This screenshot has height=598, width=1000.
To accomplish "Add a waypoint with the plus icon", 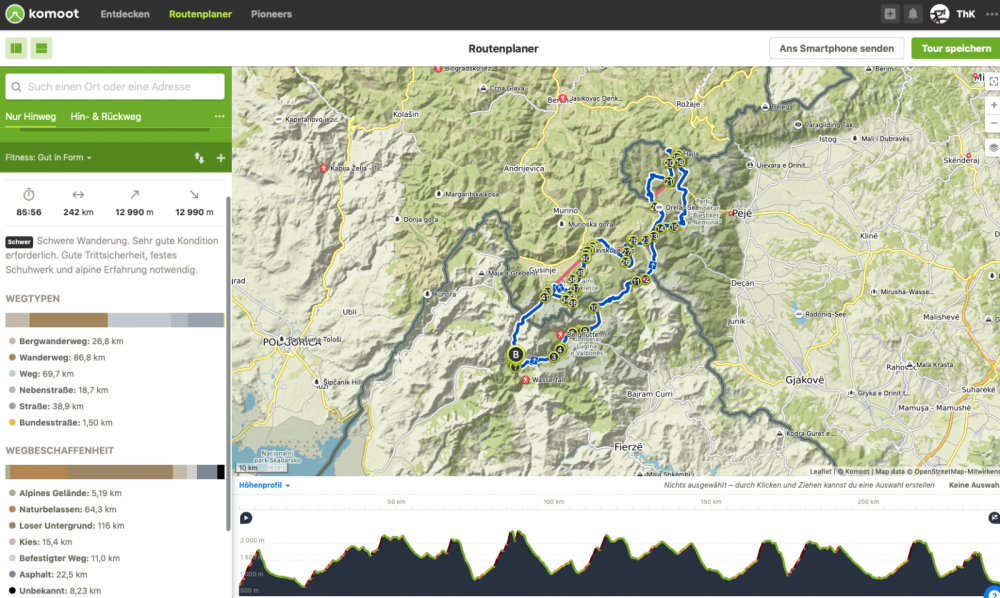I will tap(221, 158).
